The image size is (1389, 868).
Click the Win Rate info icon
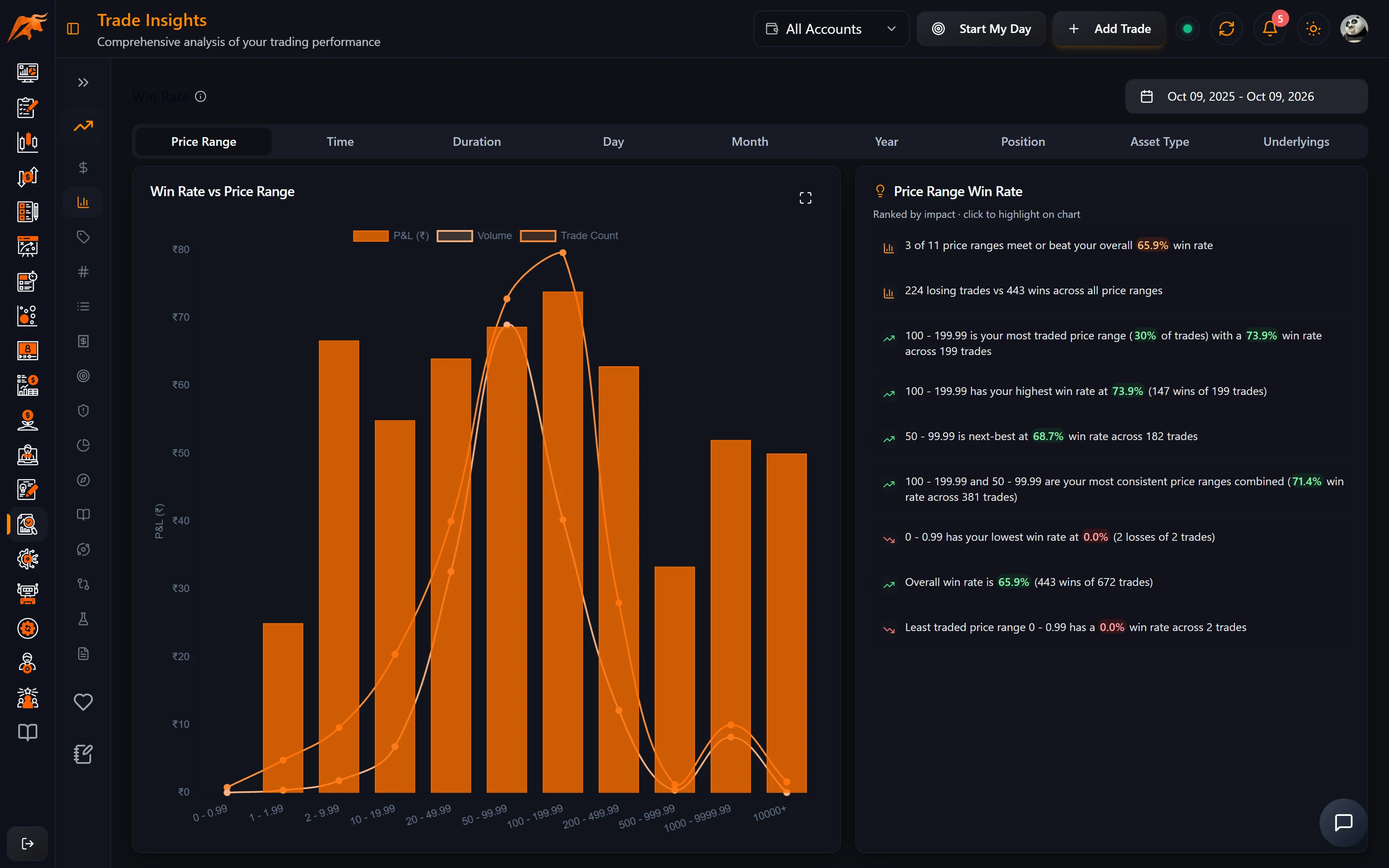[200, 96]
